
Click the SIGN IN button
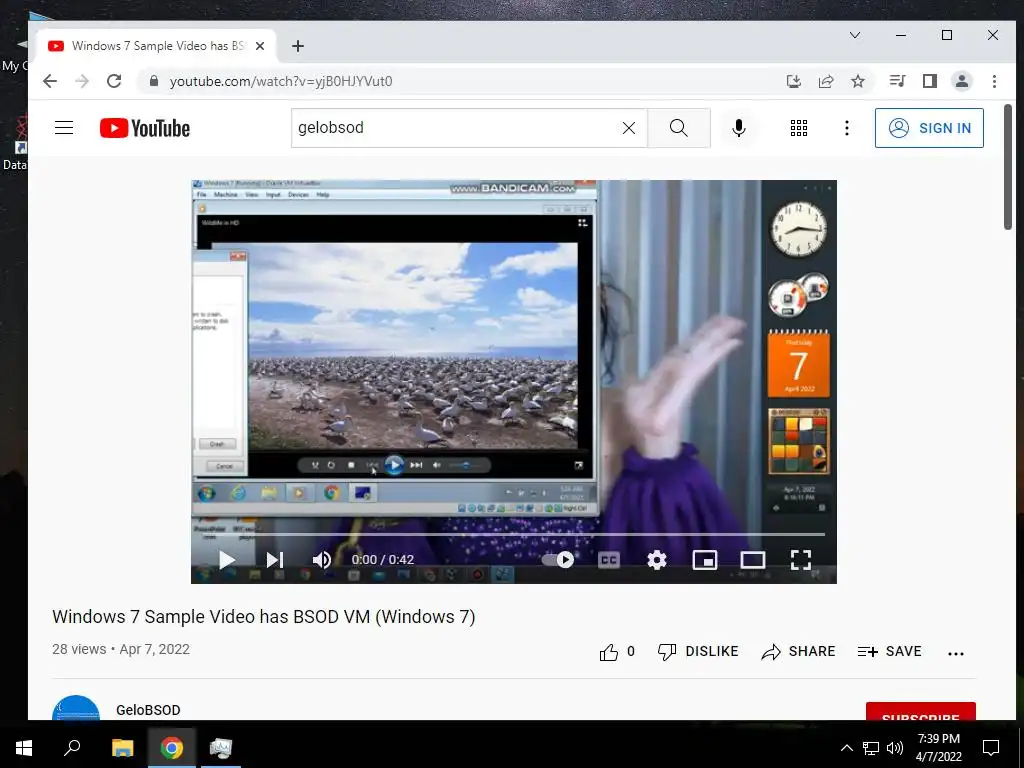pyautogui.click(x=929, y=128)
